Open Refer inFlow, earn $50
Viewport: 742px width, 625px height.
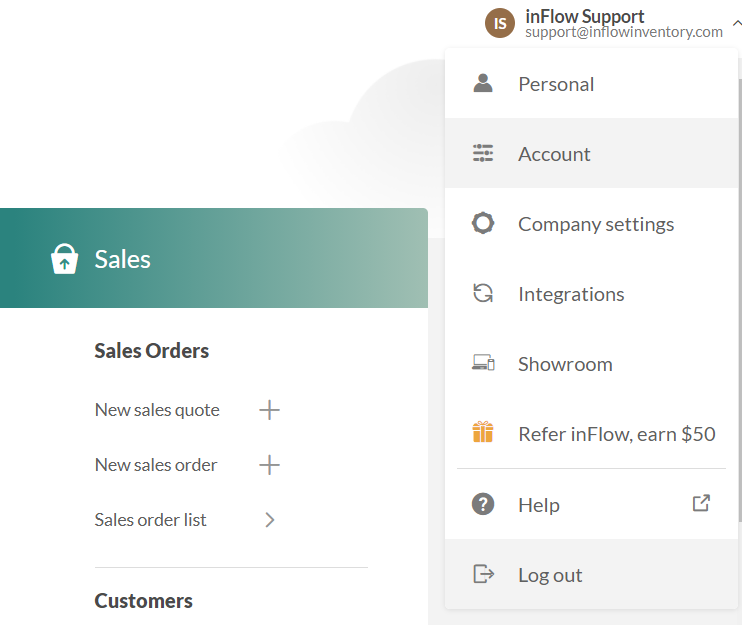(x=591, y=433)
